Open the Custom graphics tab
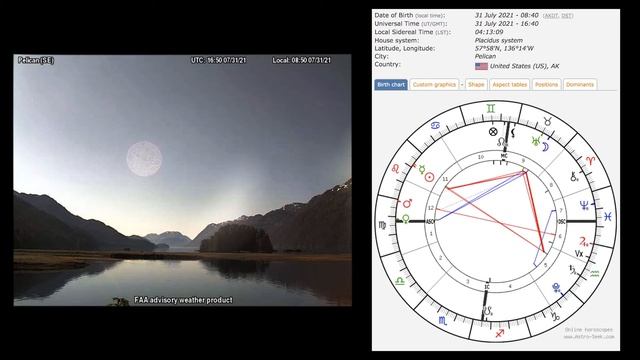 (x=434, y=84)
